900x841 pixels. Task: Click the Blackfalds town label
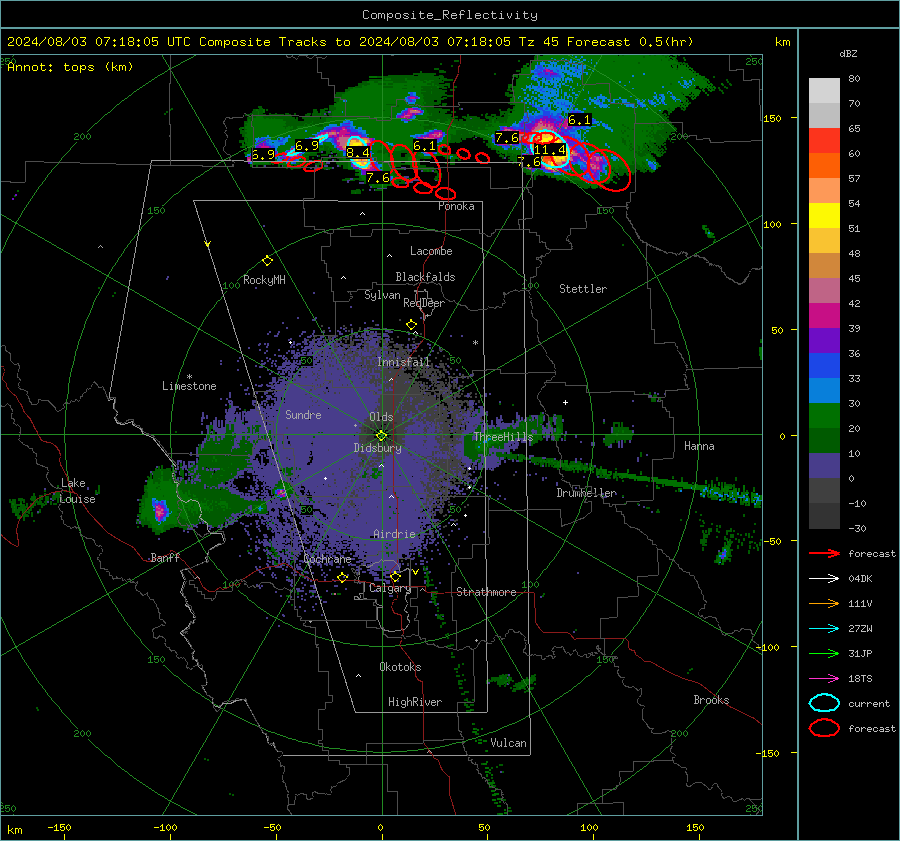click(x=425, y=277)
